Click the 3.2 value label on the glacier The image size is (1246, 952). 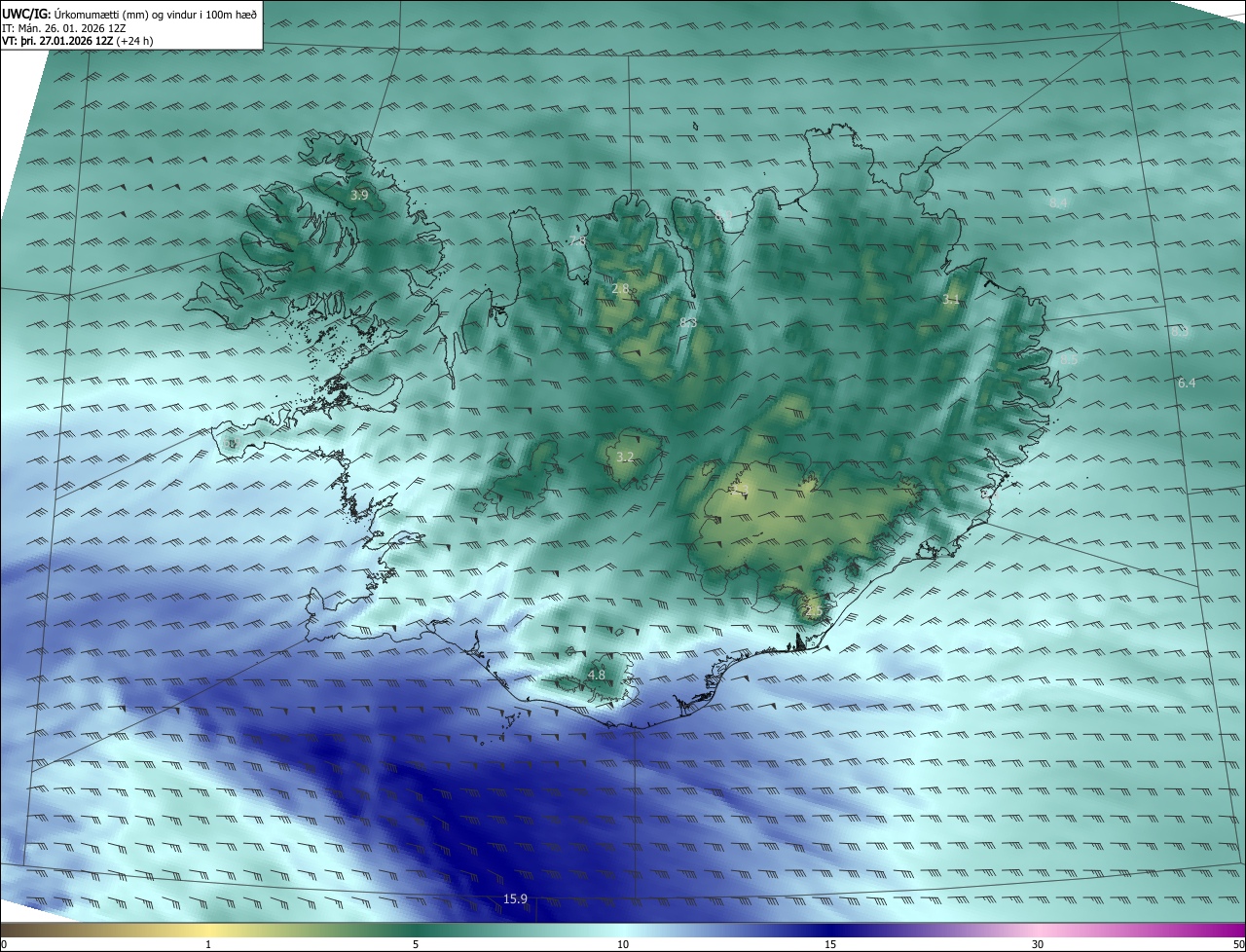click(x=625, y=457)
